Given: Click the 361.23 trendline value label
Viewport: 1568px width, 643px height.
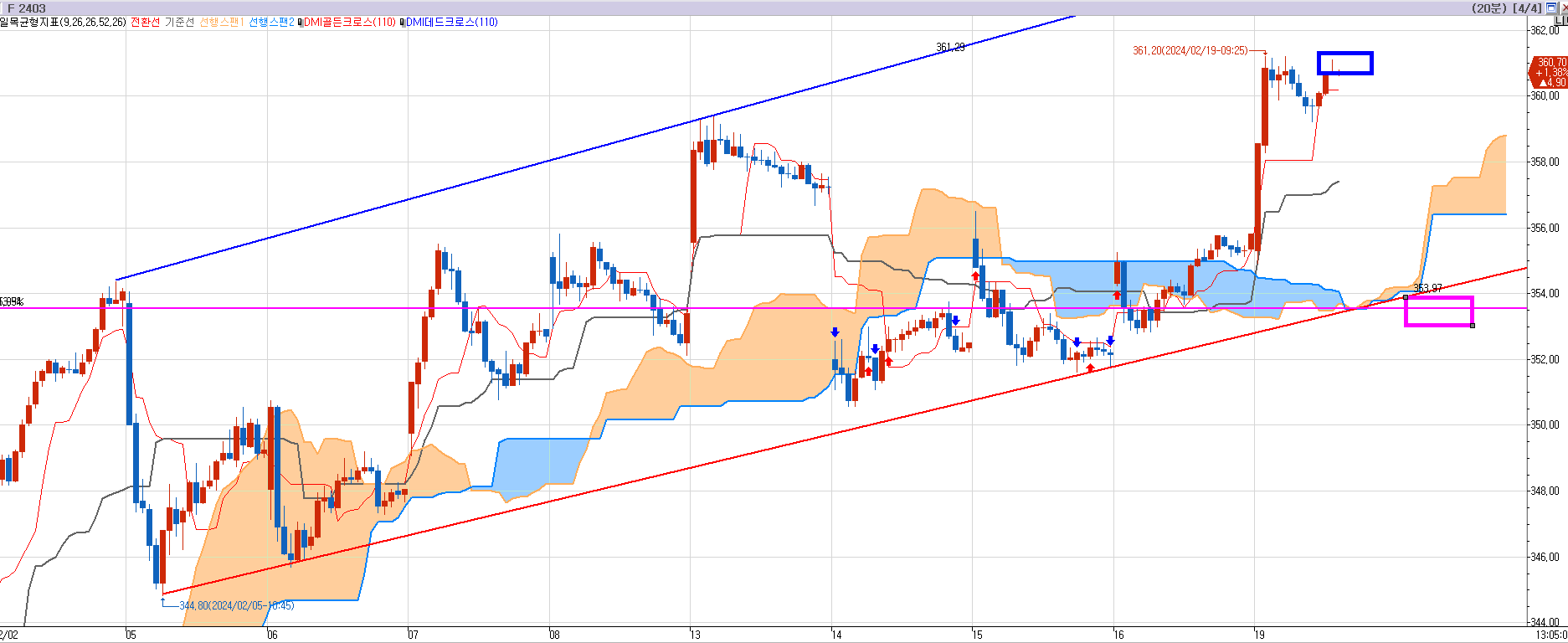Looking at the screenshot, I should click(x=950, y=47).
